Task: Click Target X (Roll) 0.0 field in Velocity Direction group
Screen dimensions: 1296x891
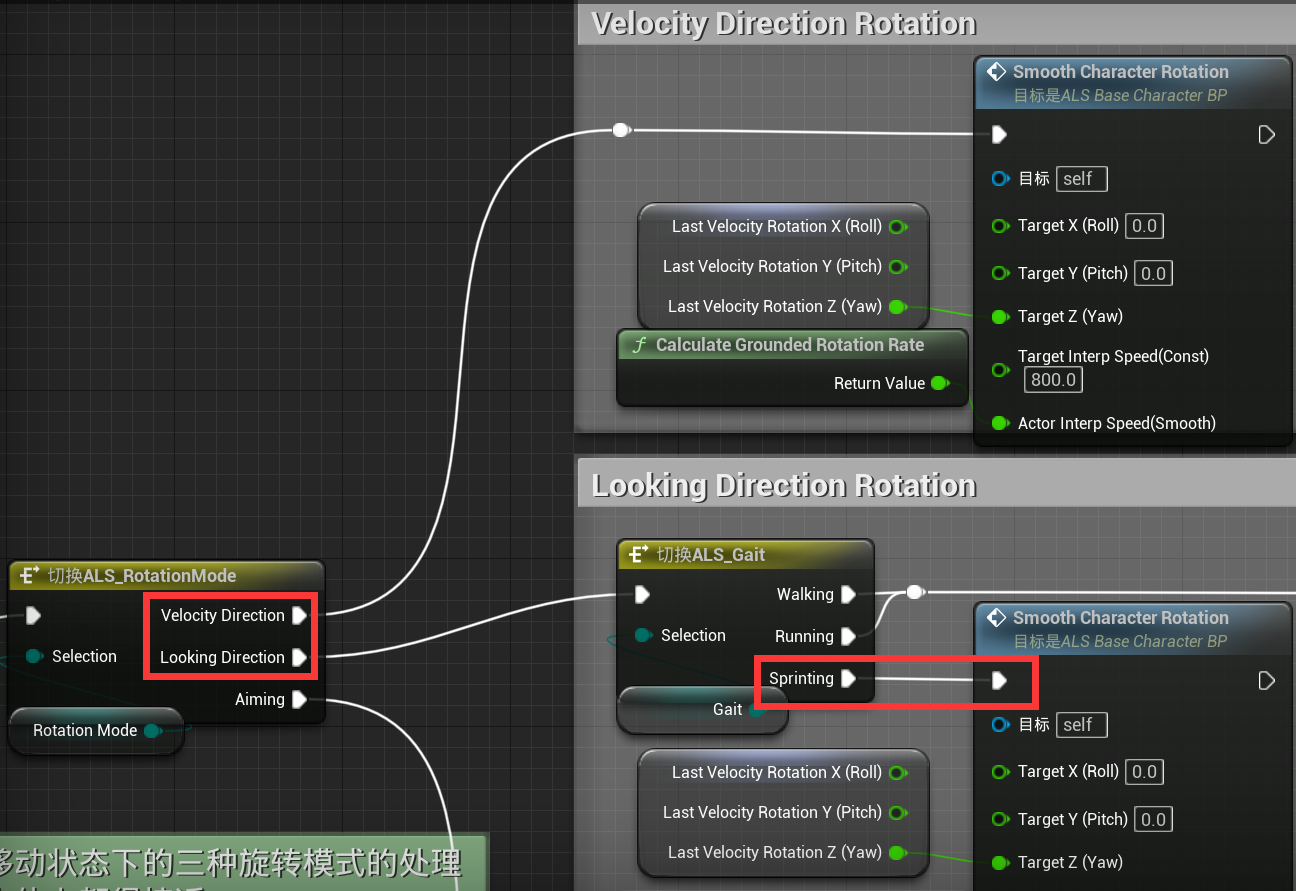Action: click(x=1145, y=226)
